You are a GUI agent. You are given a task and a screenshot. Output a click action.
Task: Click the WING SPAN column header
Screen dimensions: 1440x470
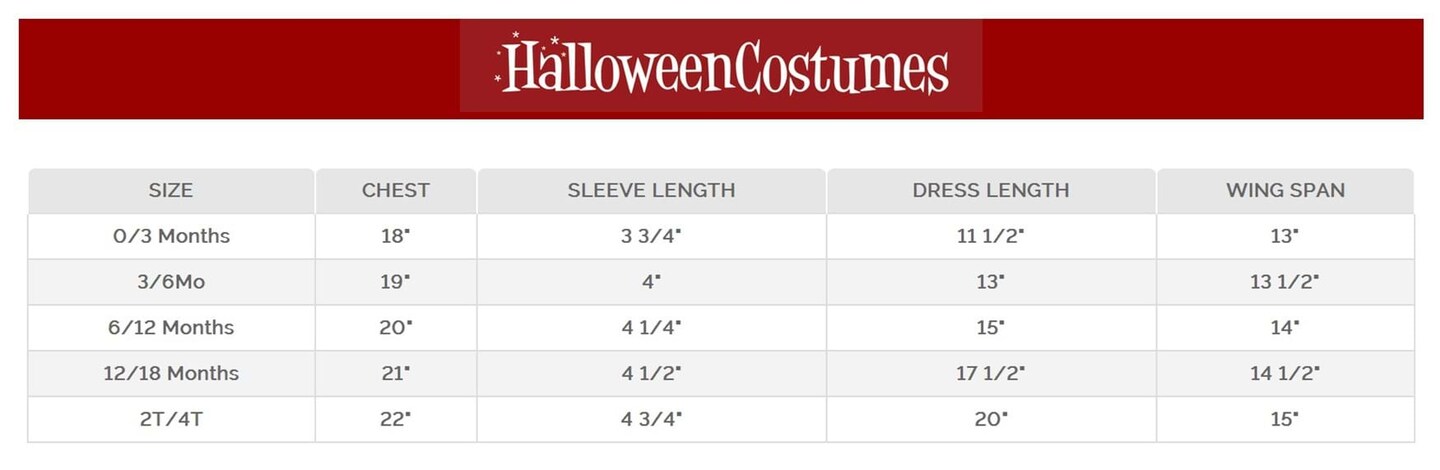coord(1285,190)
